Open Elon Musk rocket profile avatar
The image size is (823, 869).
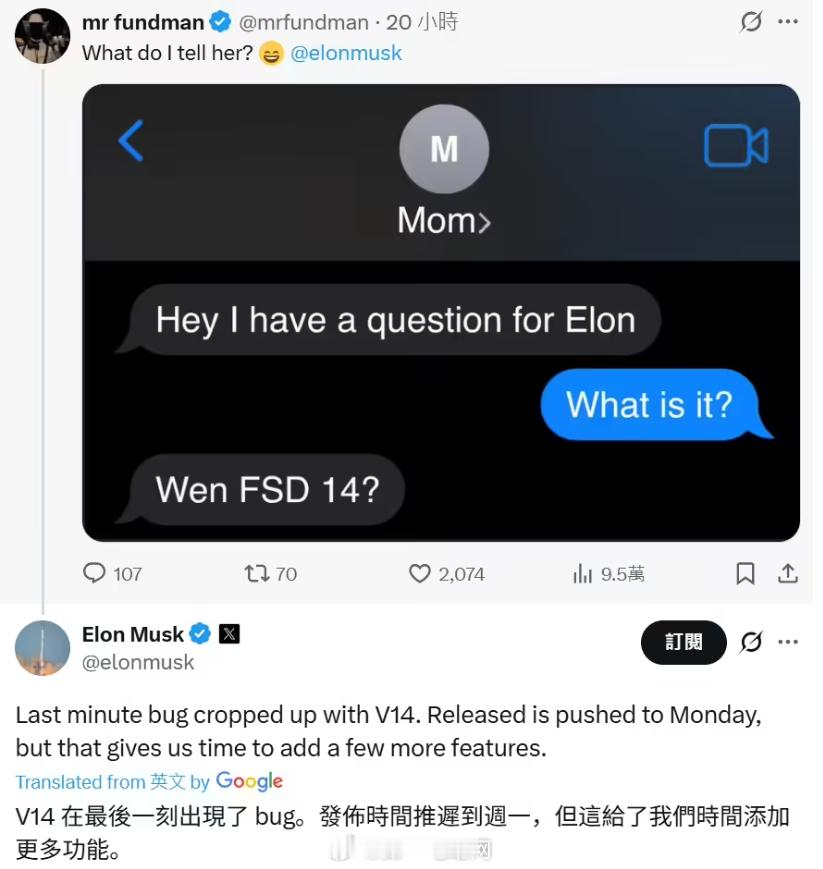coord(42,647)
